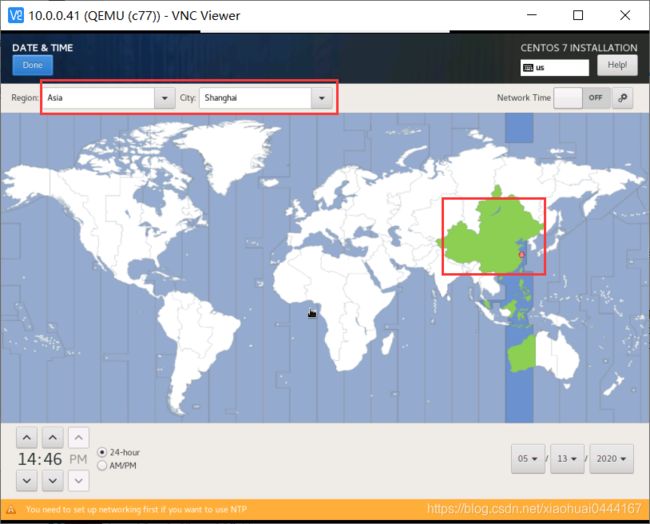The width and height of the screenshot is (650, 524).
Task: Open NTP server settings gear icon
Action: pyautogui.click(x=623, y=98)
